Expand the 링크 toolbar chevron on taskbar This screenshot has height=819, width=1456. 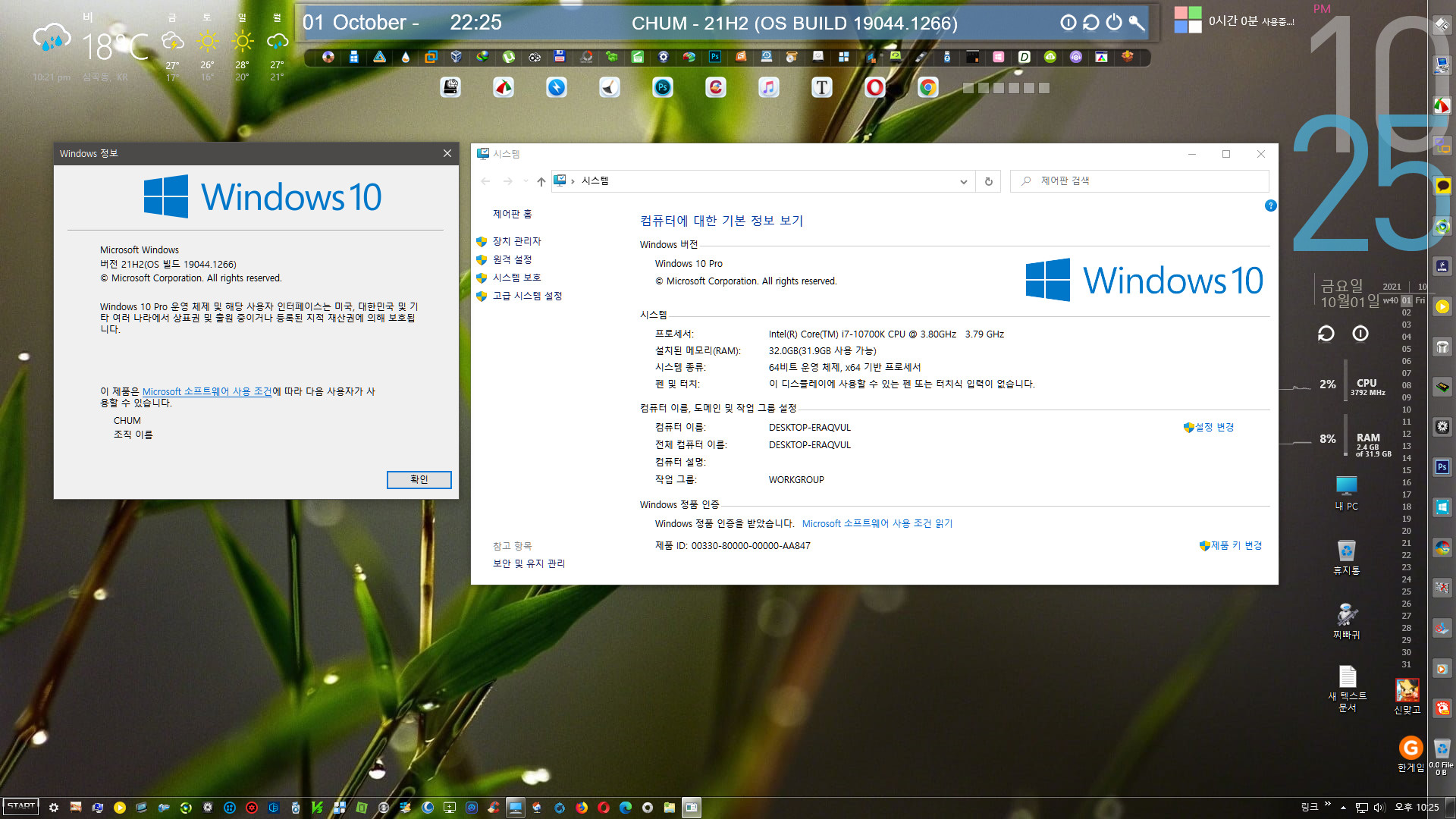(1327, 805)
